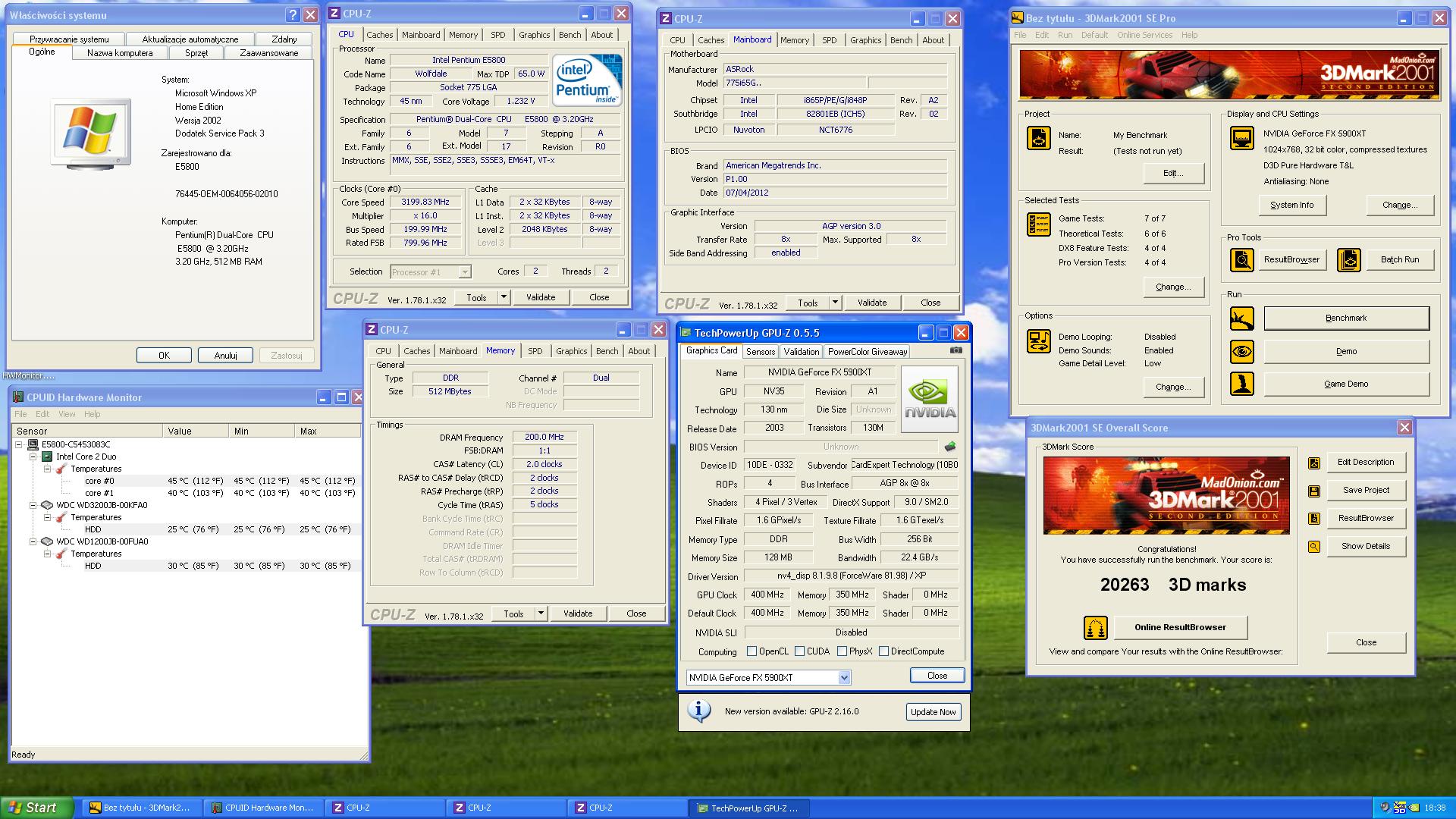Collapse the WDC WD1200JB-00FUA0 node

pos(33,541)
